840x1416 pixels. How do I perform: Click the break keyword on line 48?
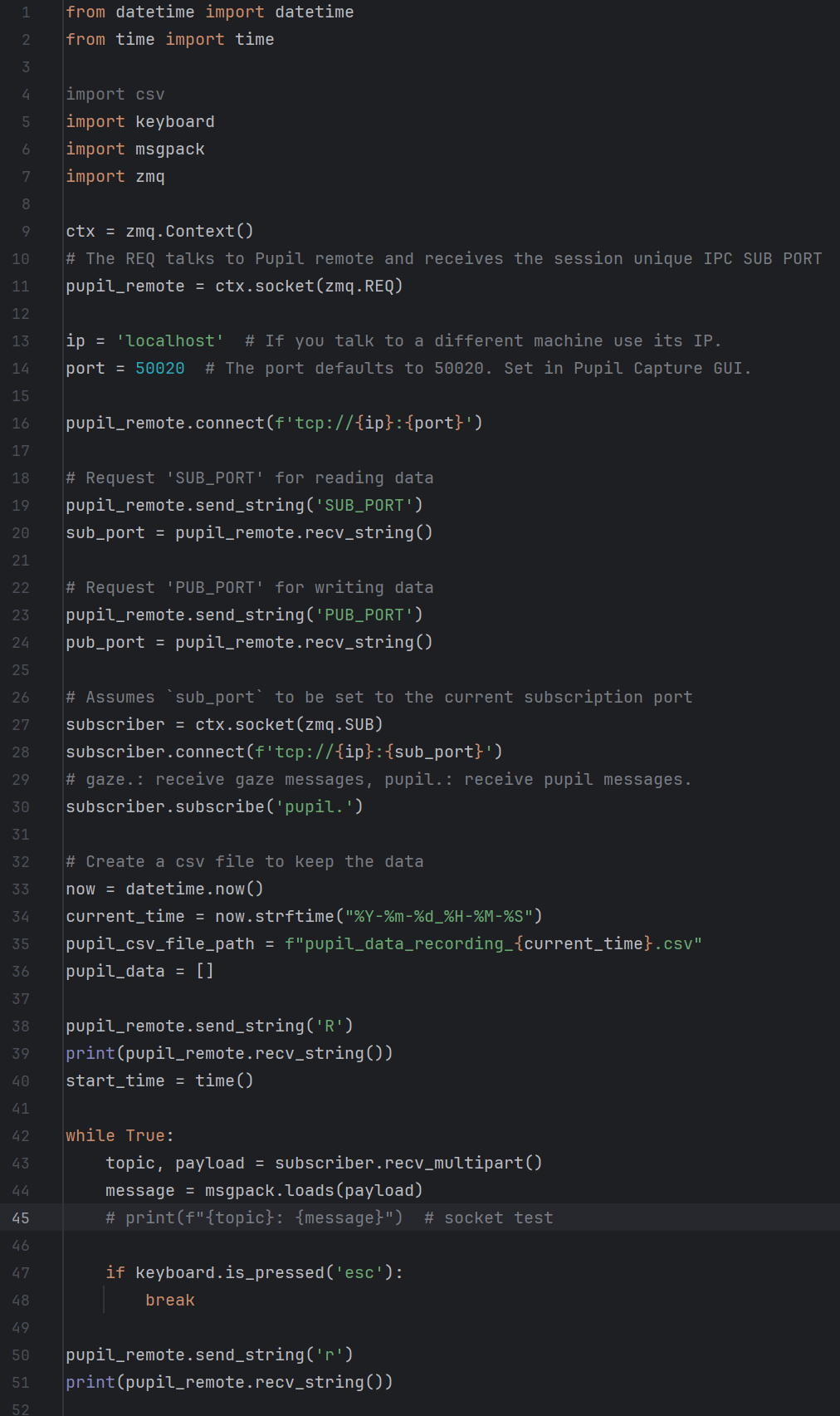tap(170, 1300)
